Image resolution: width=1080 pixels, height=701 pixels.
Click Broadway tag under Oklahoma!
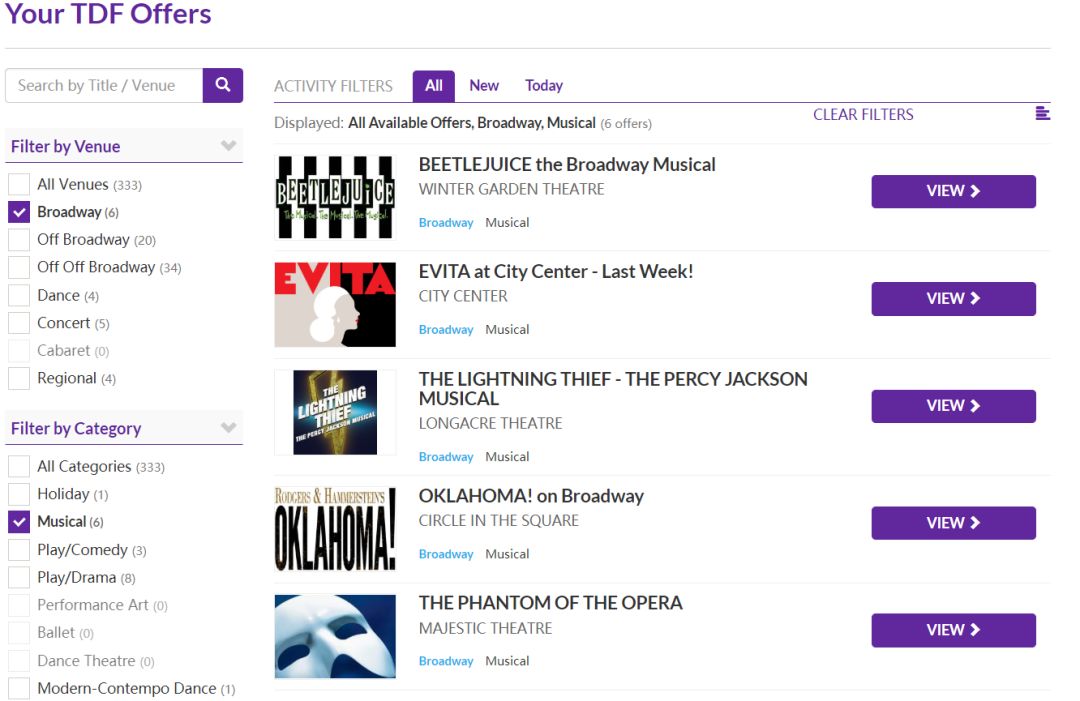(x=446, y=554)
